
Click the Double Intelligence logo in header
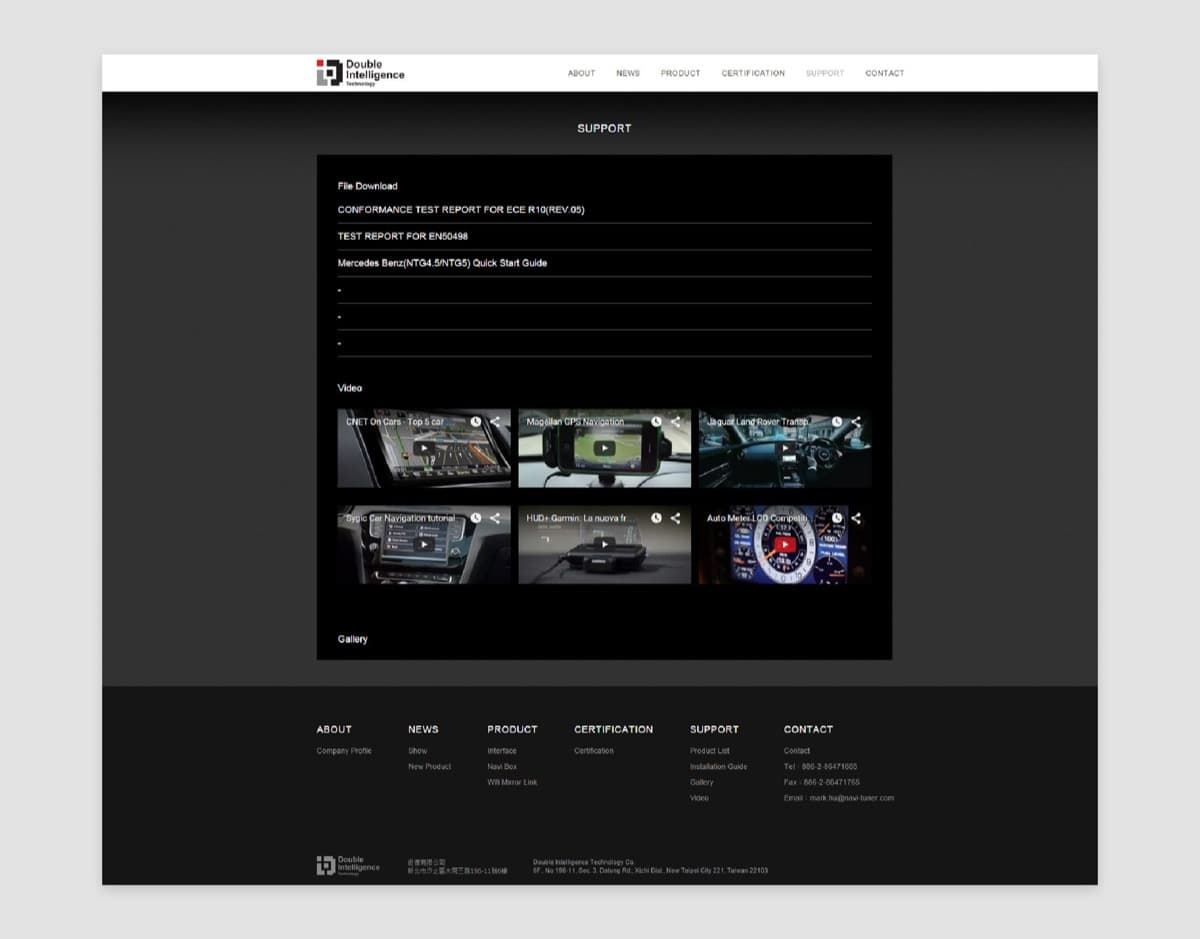click(361, 73)
